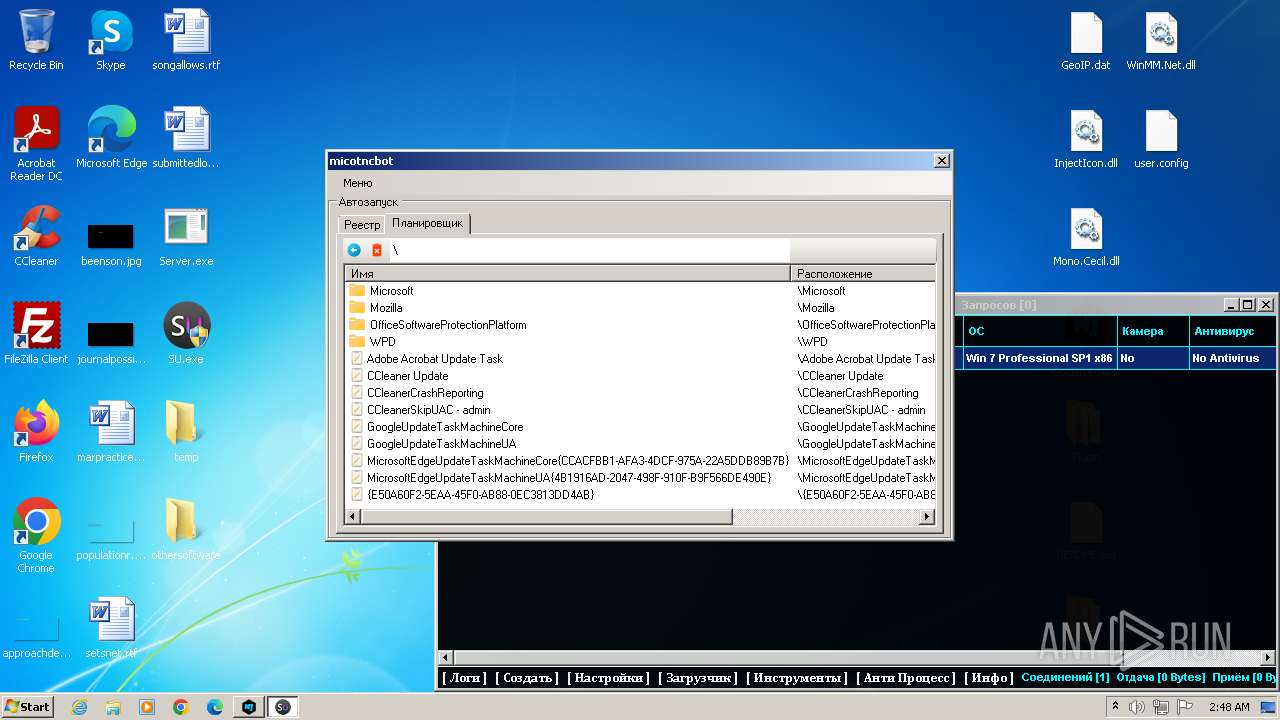Open Mono.Cecil.dll file icon
This screenshot has height=720, width=1280.
click(x=1086, y=237)
